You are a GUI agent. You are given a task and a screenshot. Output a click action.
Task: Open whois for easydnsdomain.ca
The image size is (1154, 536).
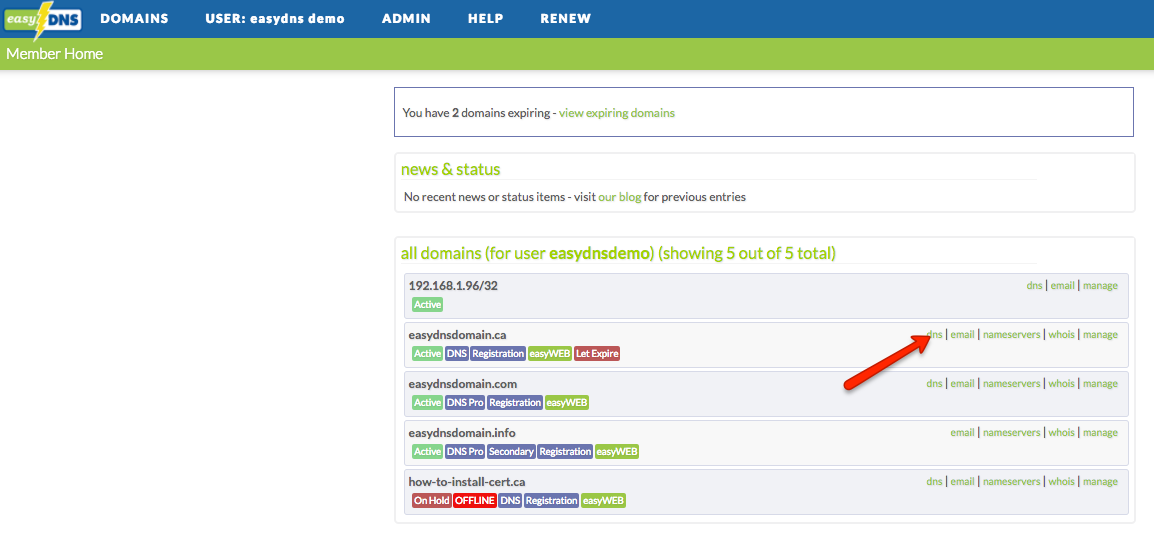[x=1062, y=334]
